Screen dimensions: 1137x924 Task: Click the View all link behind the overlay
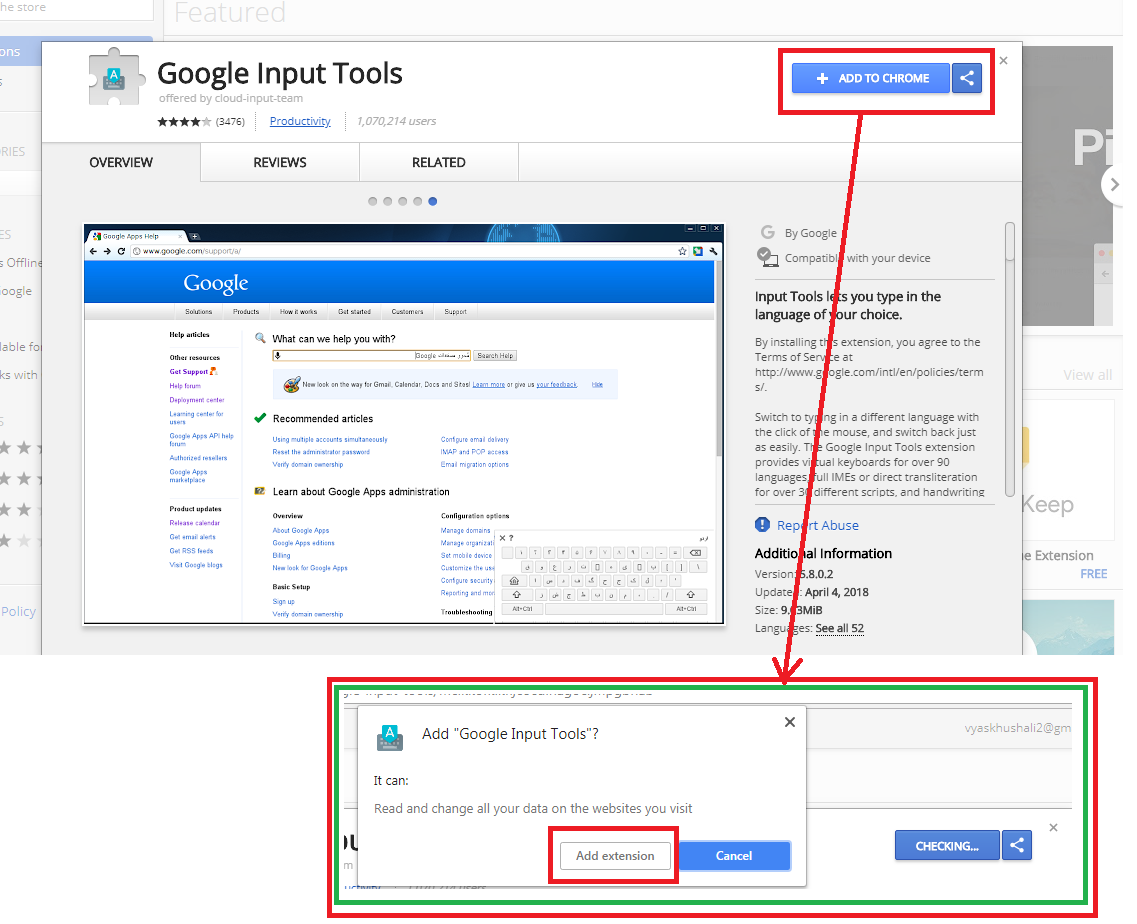tap(1088, 375)
